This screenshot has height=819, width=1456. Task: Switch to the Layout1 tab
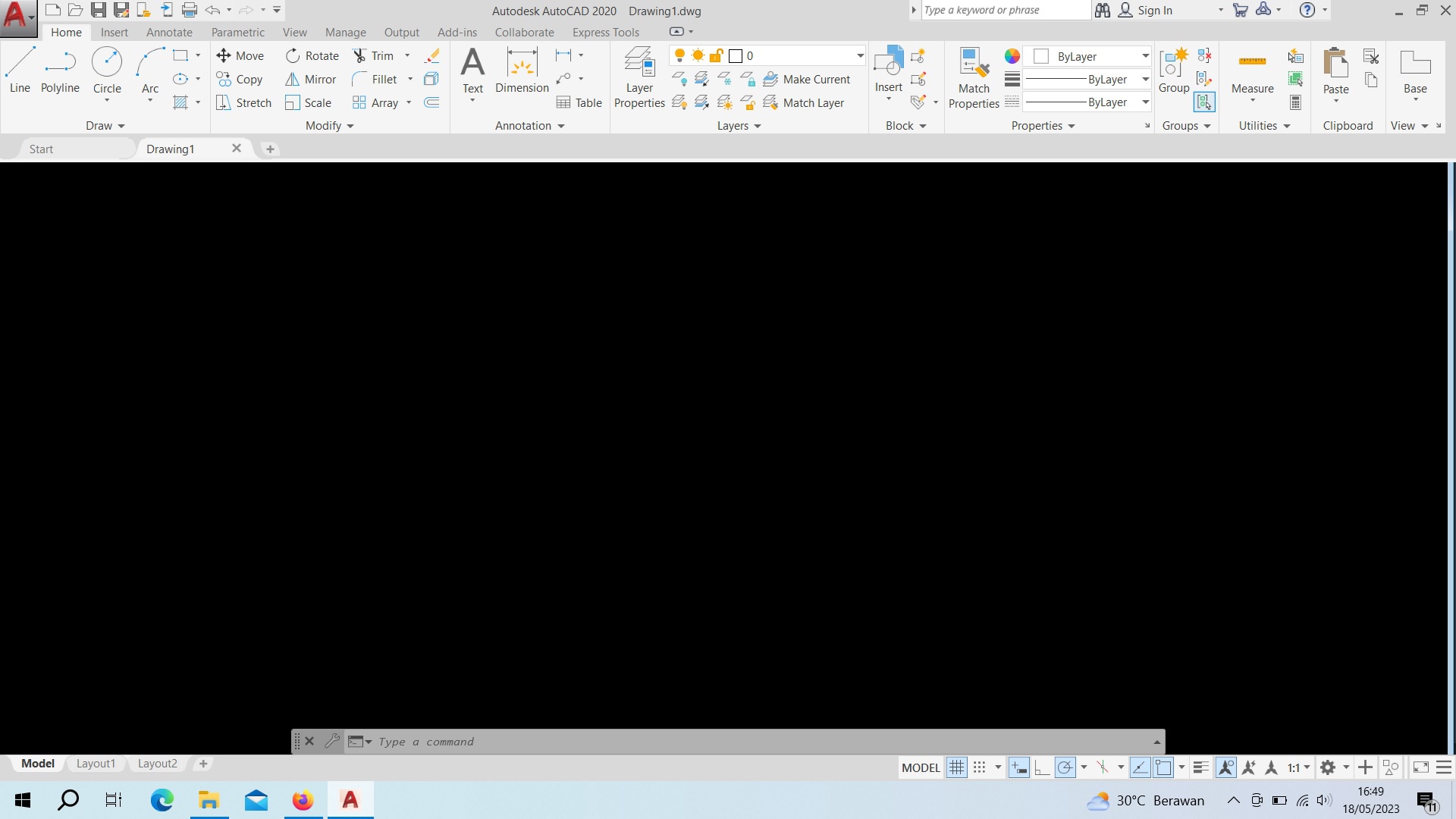coord(96,764)
